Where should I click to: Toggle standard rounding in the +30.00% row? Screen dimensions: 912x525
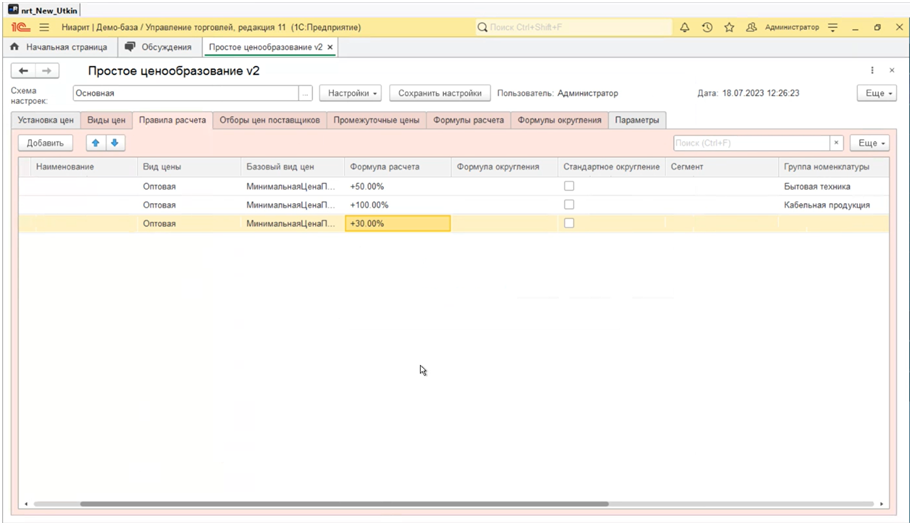click(x=569, y=223)
